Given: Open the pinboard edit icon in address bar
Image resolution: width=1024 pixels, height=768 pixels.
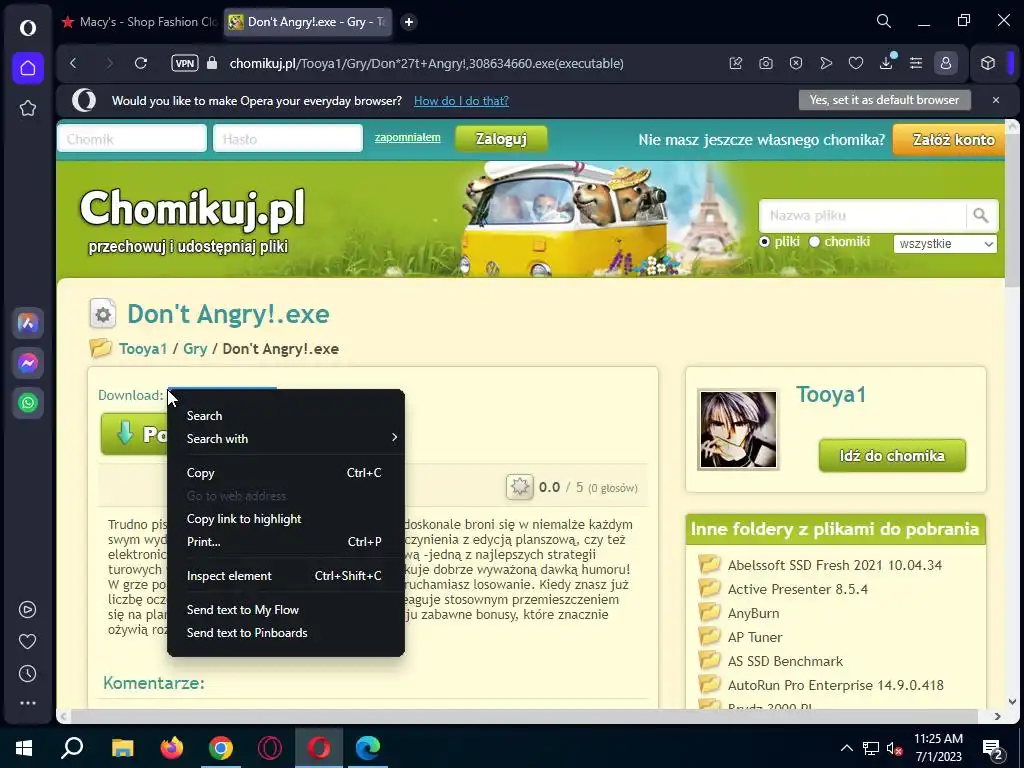Looking at the screenshot, I should click(735, 63).
